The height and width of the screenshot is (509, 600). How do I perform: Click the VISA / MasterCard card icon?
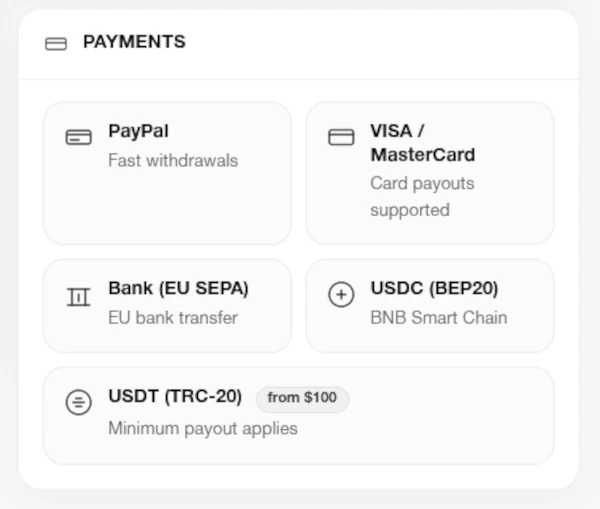coord(341,137)
